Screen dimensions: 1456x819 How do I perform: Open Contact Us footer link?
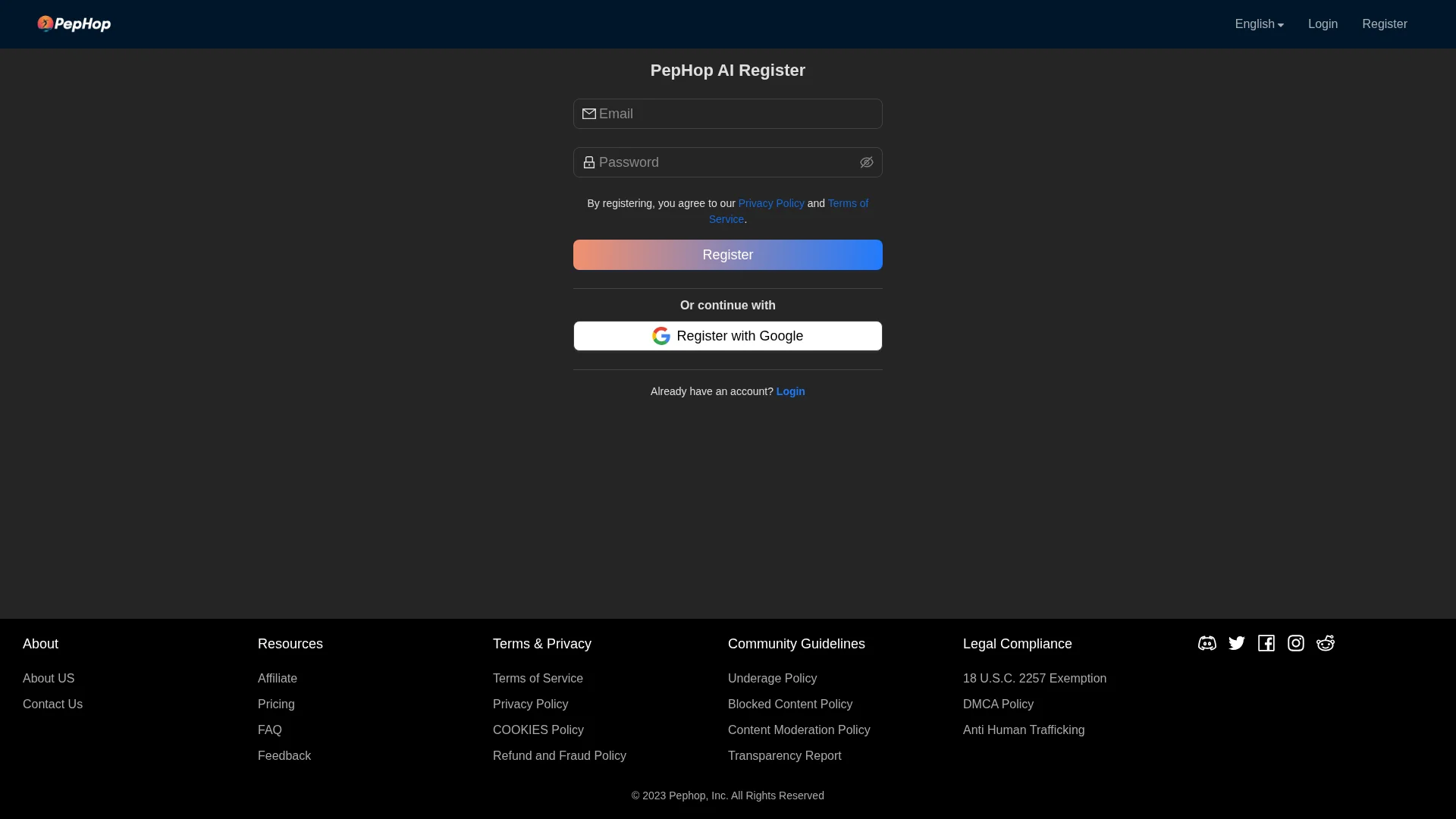tap(52, 704)
